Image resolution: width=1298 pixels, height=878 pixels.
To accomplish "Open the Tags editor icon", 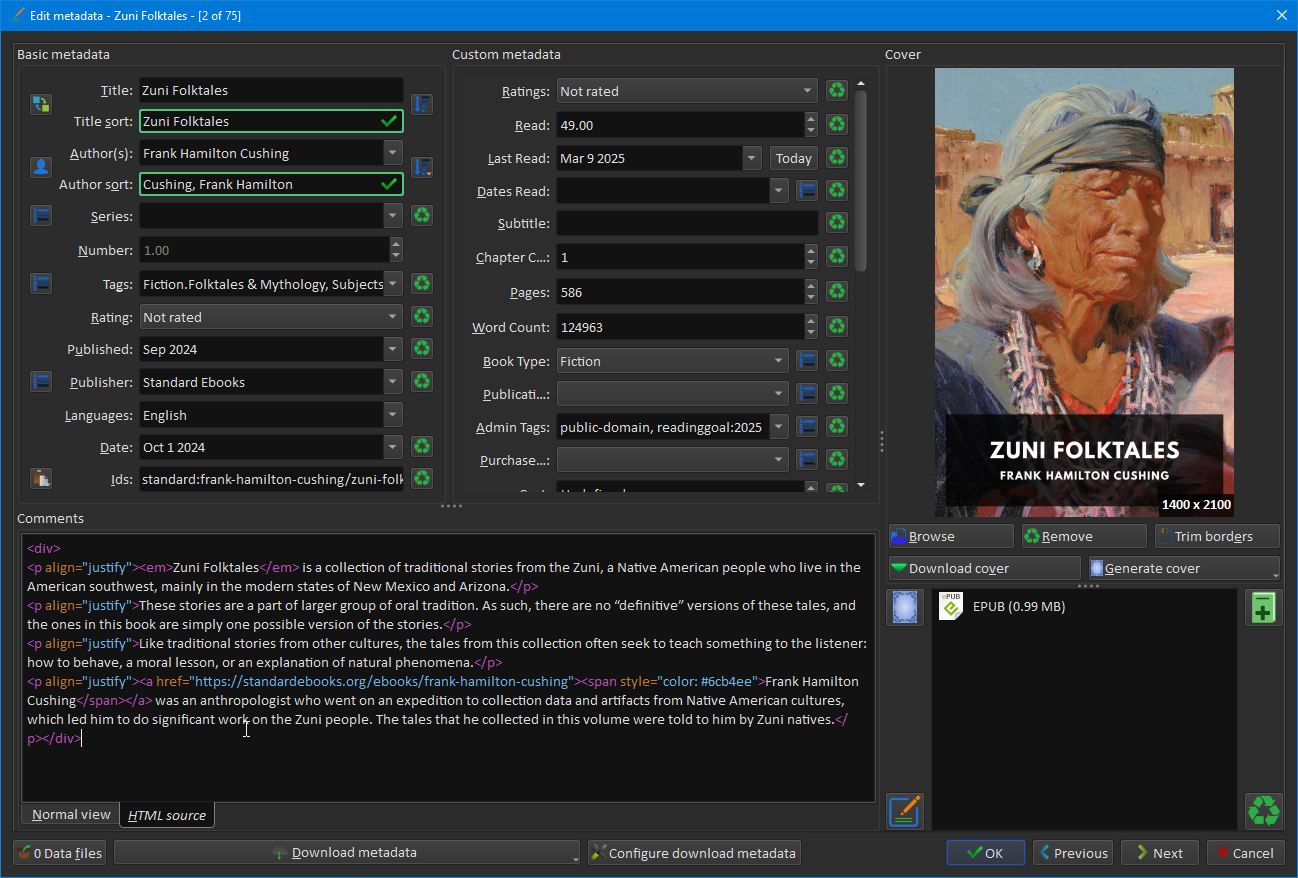I will tap(41, 284).
